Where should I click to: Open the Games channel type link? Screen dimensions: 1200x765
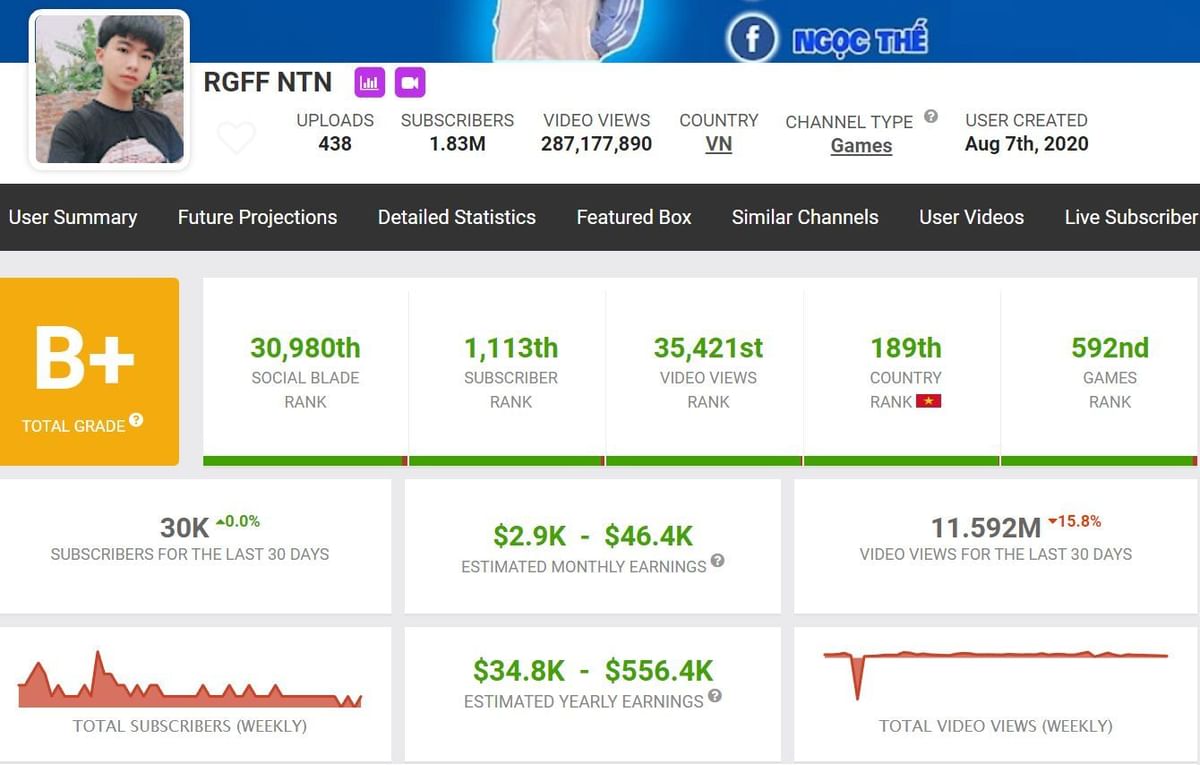point(860,145)
